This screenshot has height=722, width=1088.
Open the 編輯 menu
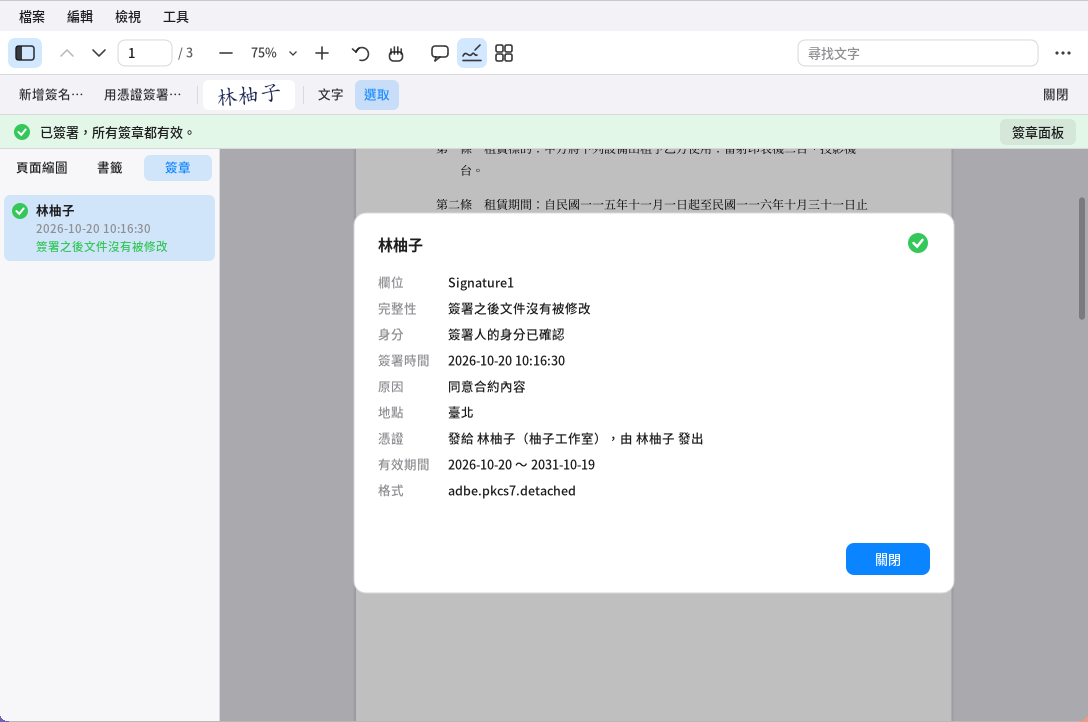80,17
